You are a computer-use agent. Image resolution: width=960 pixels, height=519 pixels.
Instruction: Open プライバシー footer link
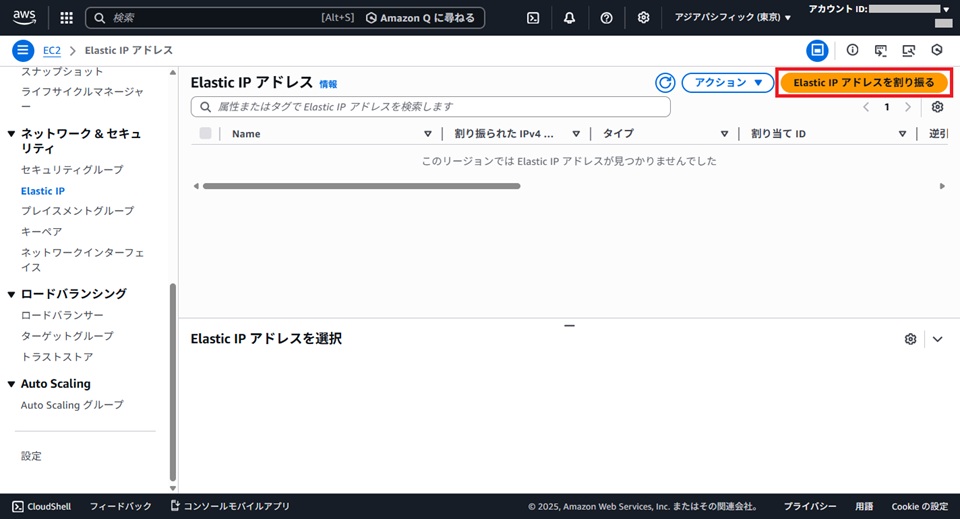point(810,506)
